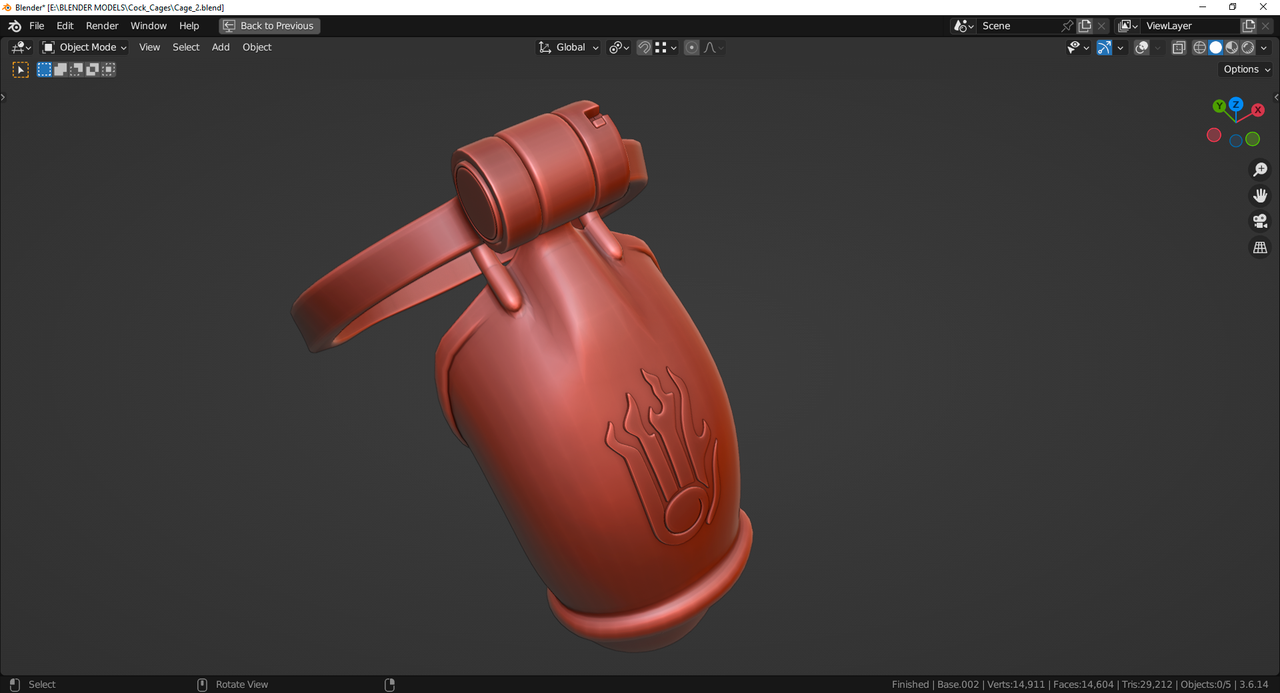Add a new view layer icon
The height and width of the screenshot is (693, 1280).
point(1249,26)
